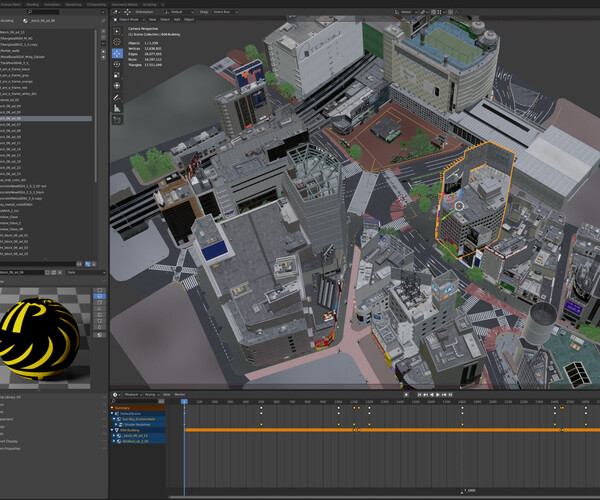
Task: Select the Measure ruler tool
Action: click(x=117, y=109)
